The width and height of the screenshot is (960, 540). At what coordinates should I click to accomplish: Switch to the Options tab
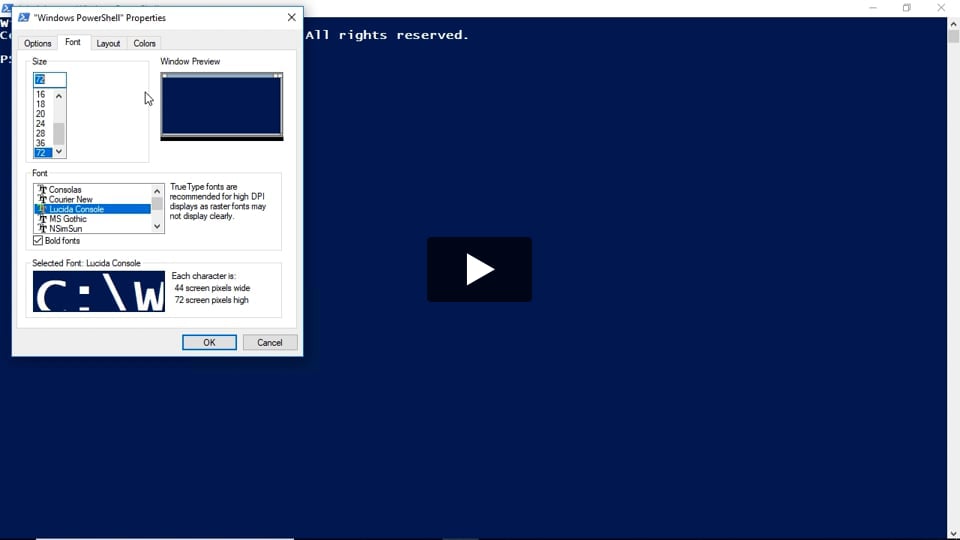tap(37, 43)
